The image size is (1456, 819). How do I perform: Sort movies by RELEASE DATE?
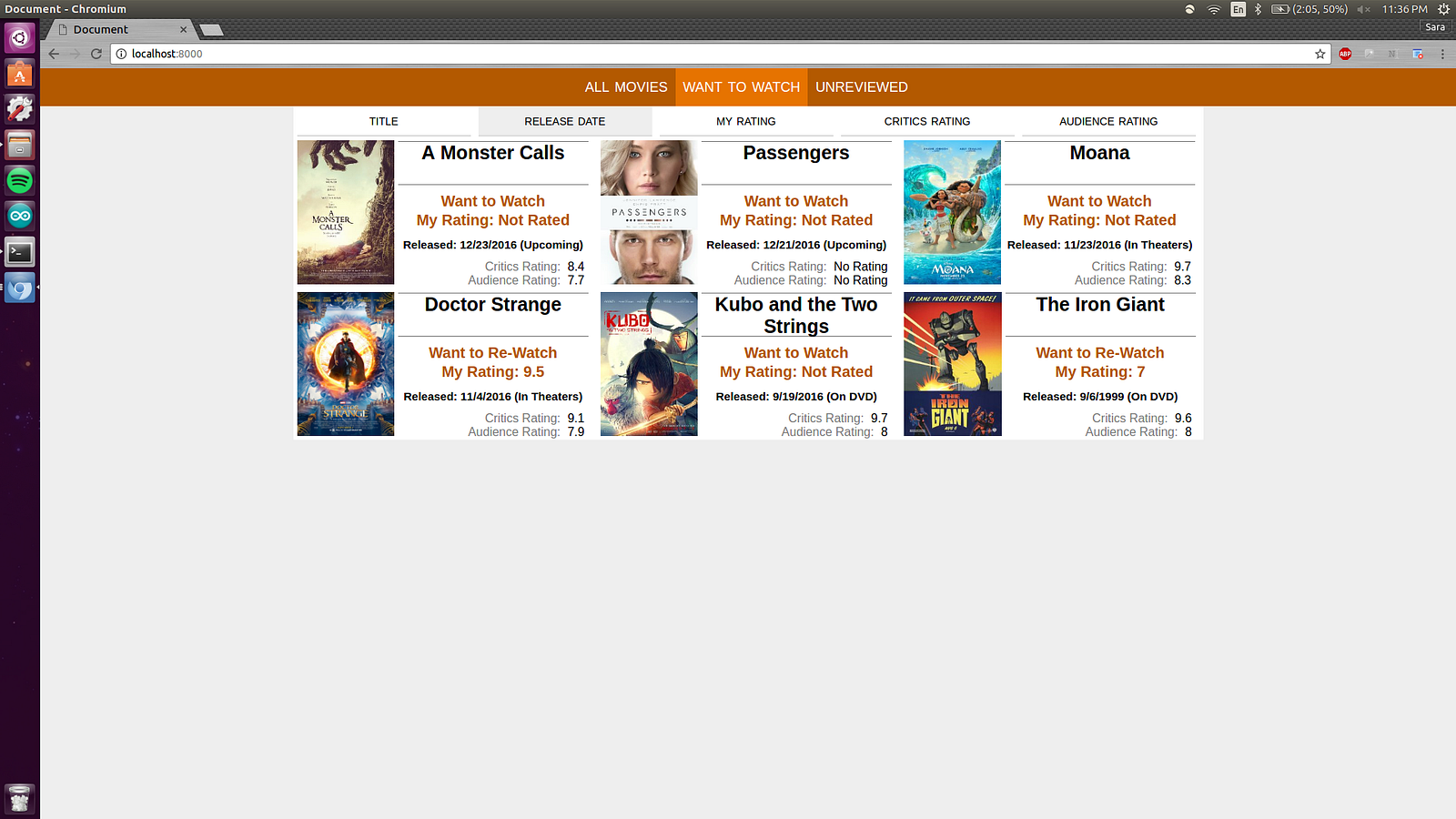565,121
